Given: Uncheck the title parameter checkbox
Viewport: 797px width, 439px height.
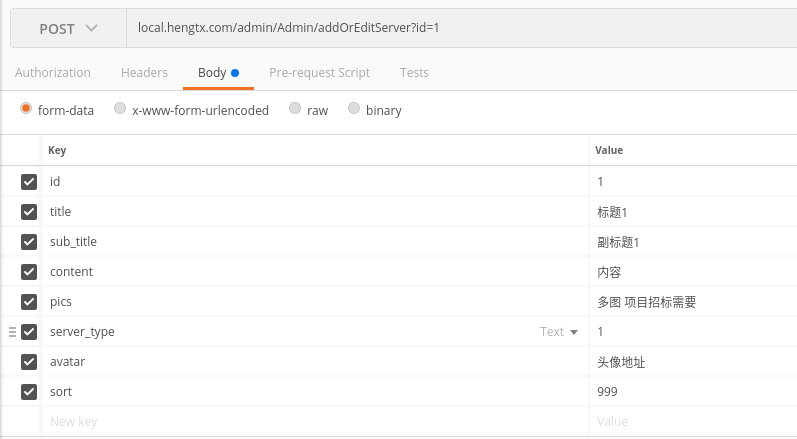Looking at the screenshot, I should [x=29, y=212].
